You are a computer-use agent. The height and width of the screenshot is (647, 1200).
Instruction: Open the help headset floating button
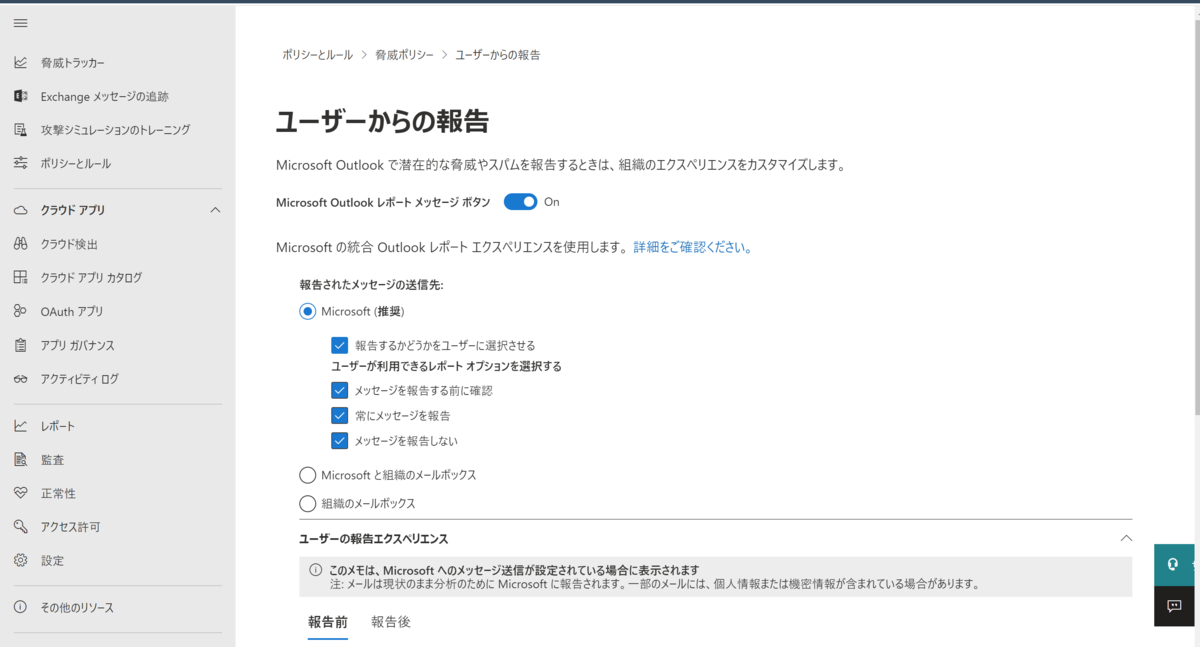pyautogui.click(x=1174, y=564)
